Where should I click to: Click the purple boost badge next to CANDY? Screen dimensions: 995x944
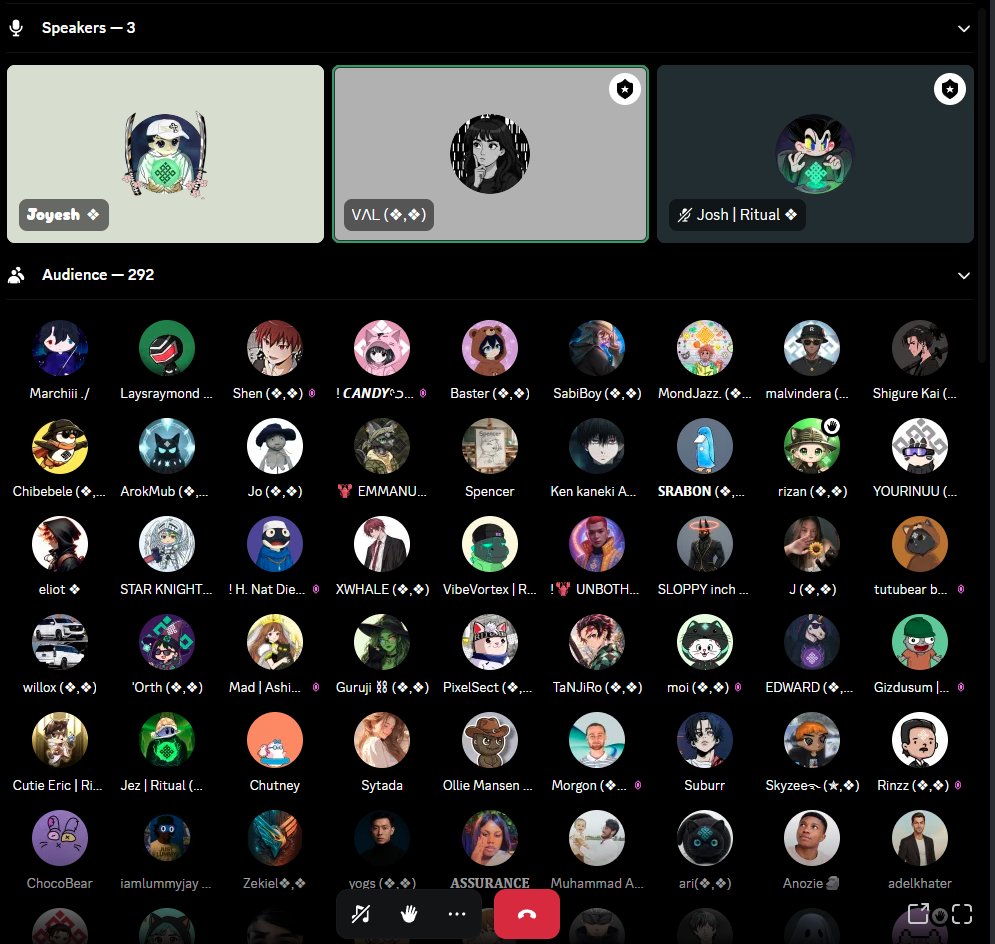[423, 393]
